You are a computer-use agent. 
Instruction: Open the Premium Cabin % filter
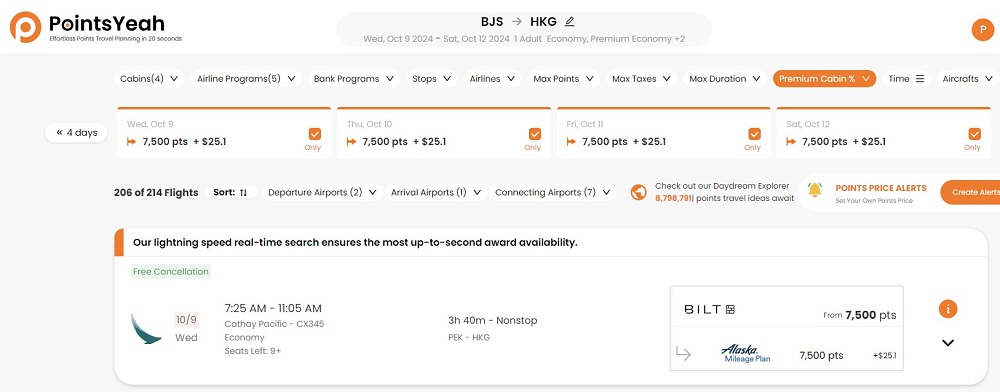[x=824, y=79]
